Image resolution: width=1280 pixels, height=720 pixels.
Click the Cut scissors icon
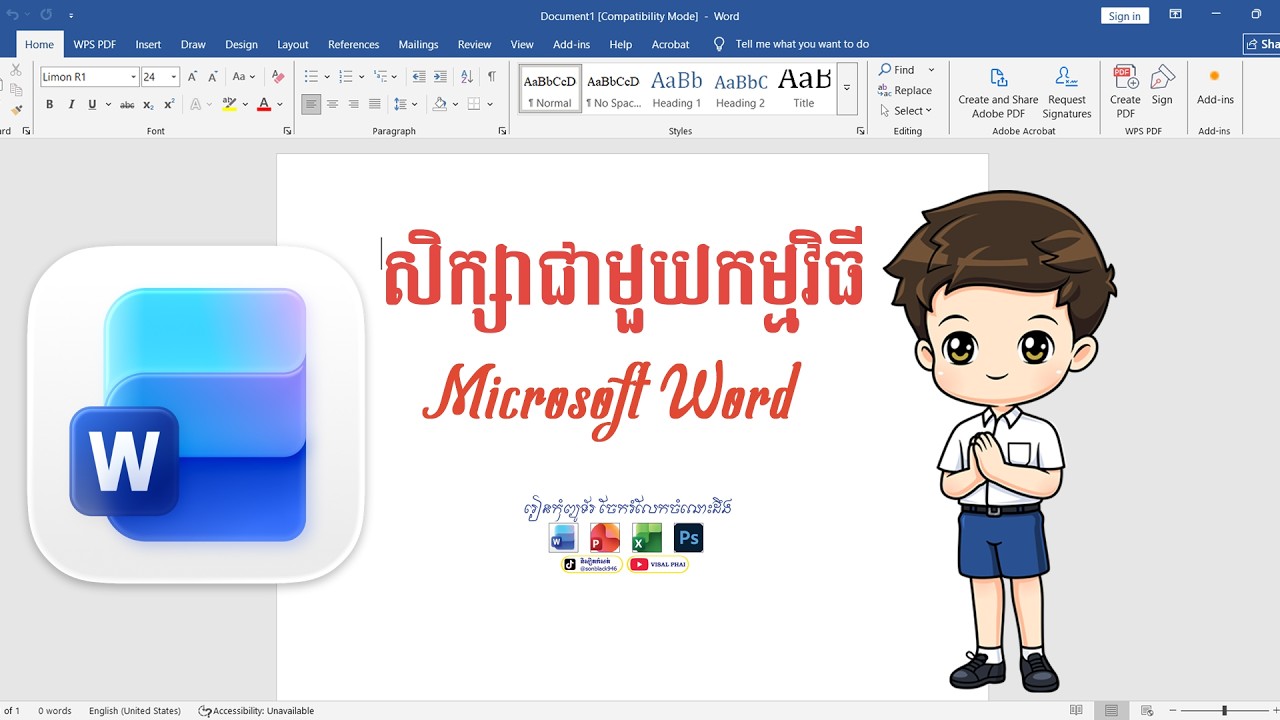pos(16,70)
